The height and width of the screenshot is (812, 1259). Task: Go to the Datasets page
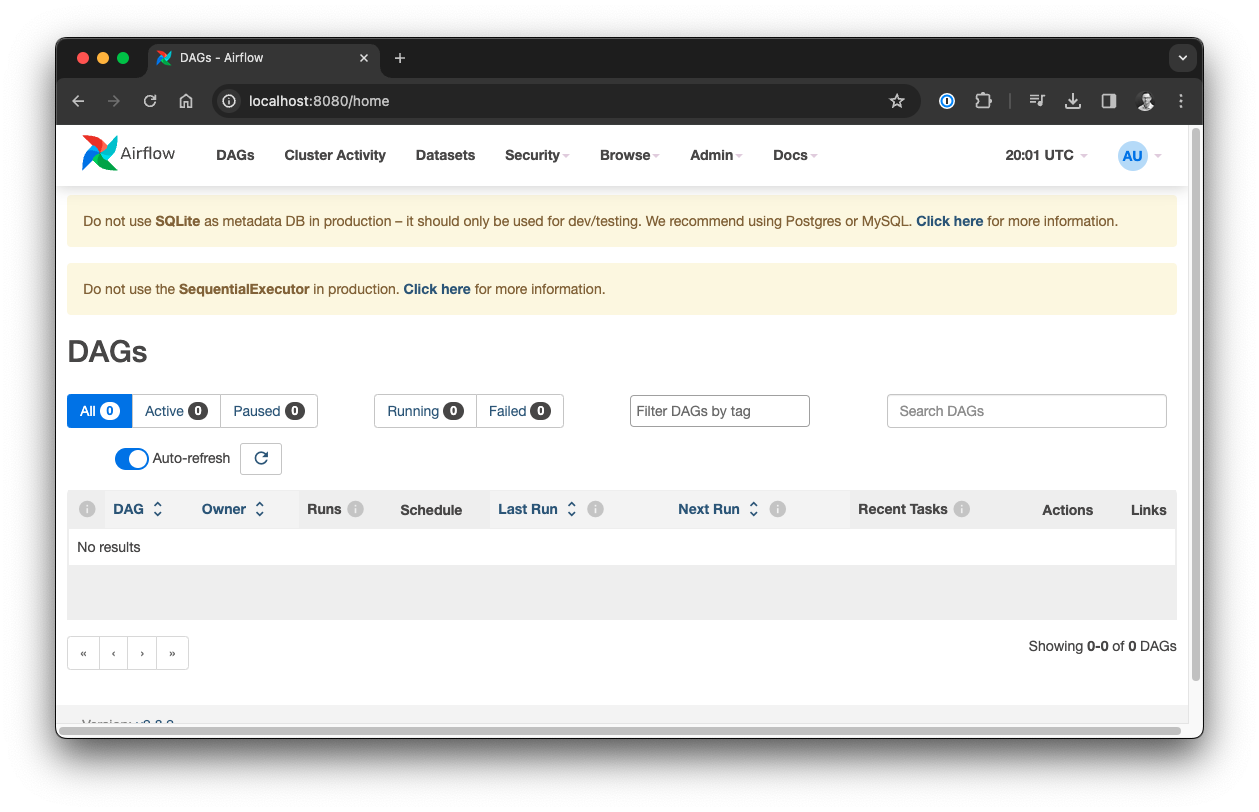[x=445, y=155]
